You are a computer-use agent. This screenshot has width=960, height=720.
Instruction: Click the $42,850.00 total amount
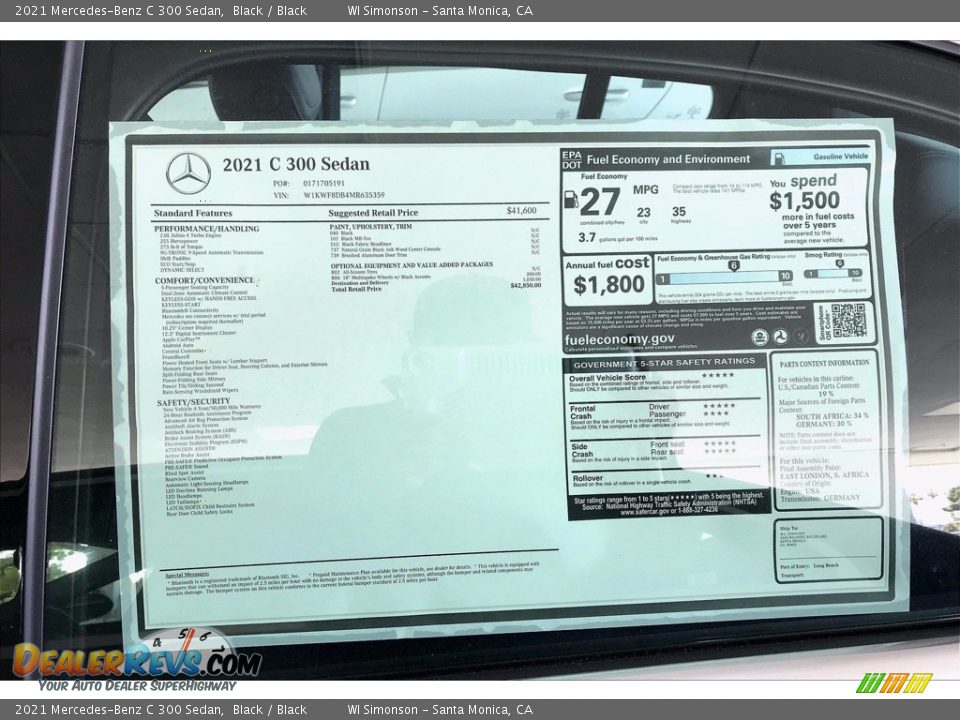(x=526, y=285)
